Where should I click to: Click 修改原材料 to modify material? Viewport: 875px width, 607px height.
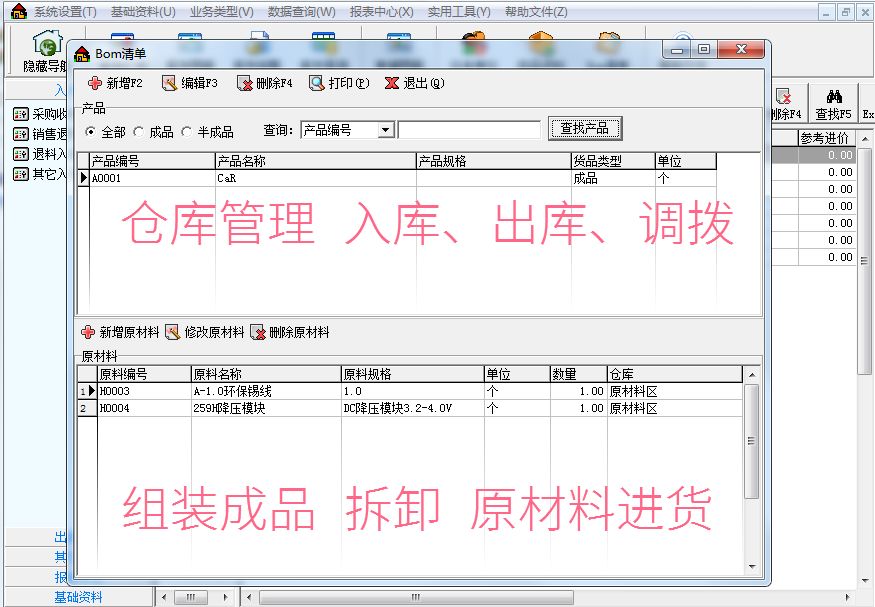172,332
